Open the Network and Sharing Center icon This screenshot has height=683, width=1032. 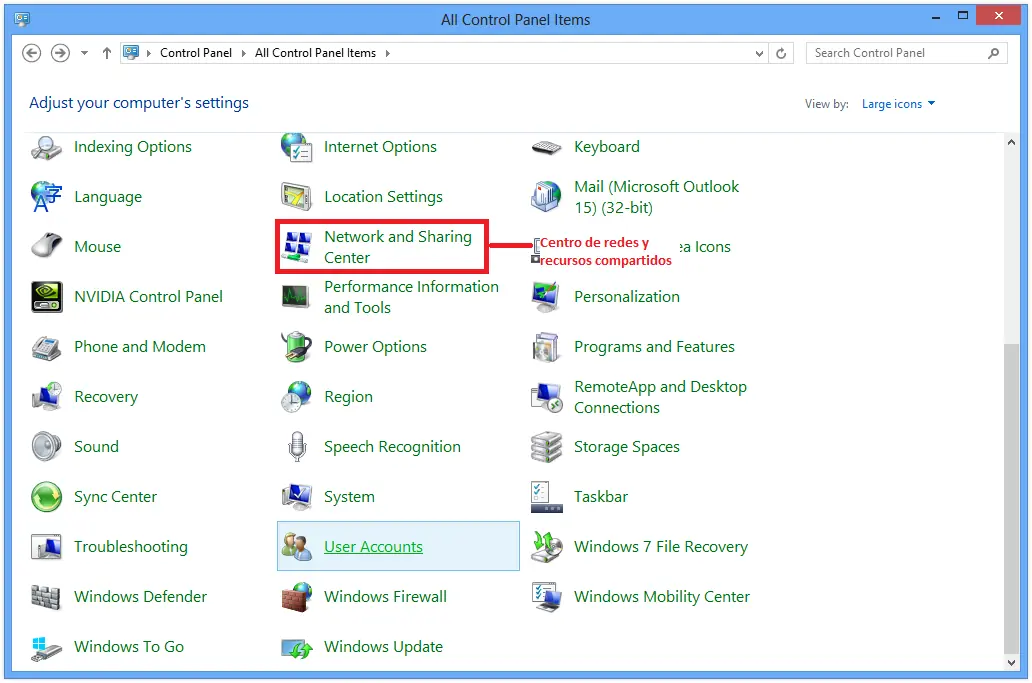[x=296, y=247]
